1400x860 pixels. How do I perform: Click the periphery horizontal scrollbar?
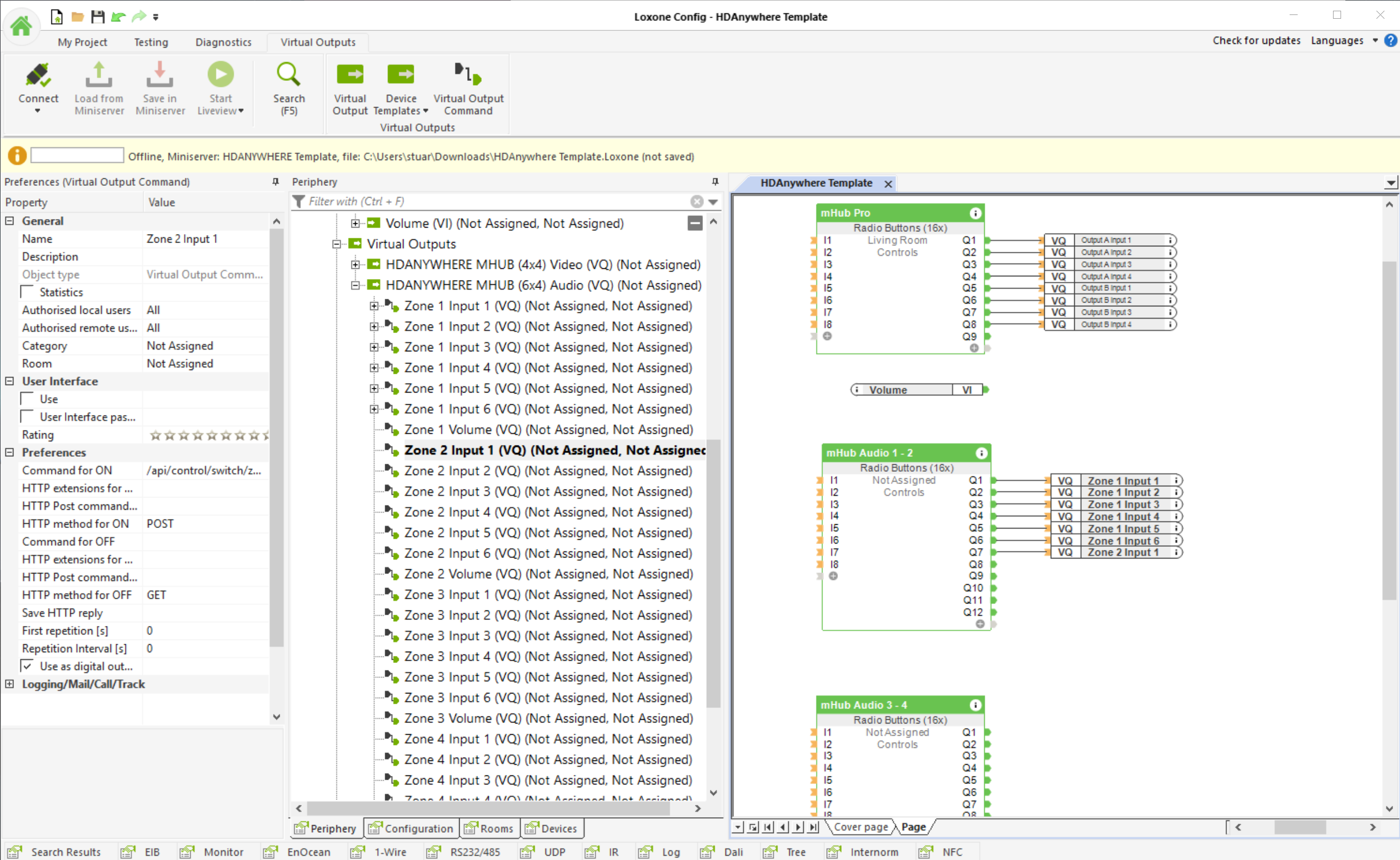coord(488,808)
